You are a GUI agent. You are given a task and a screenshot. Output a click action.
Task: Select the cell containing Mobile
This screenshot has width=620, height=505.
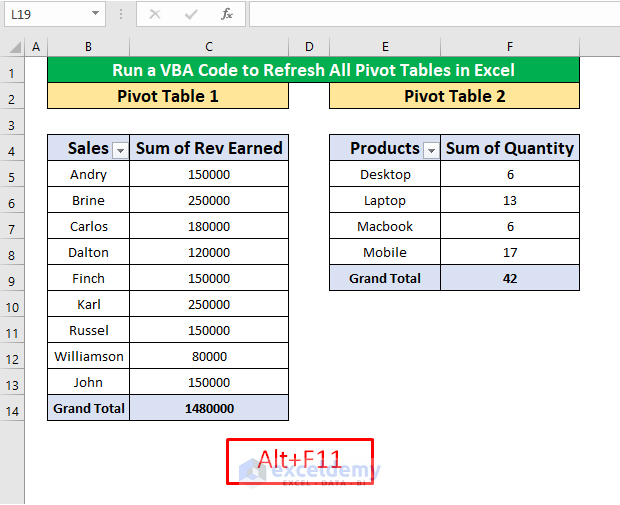(385, 252)
